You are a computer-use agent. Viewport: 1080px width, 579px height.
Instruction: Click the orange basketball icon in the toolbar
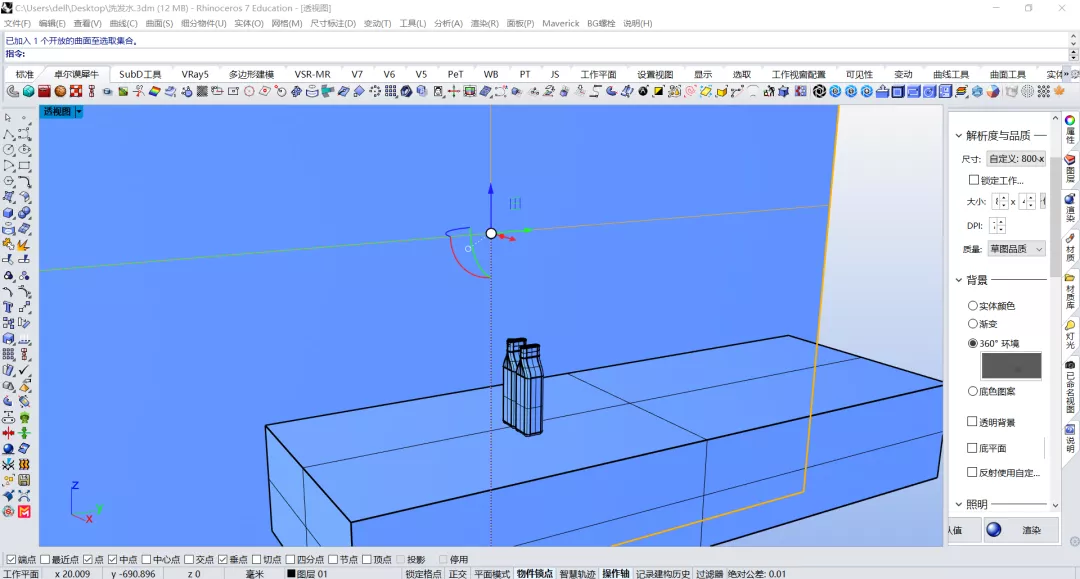coord(60,92)
